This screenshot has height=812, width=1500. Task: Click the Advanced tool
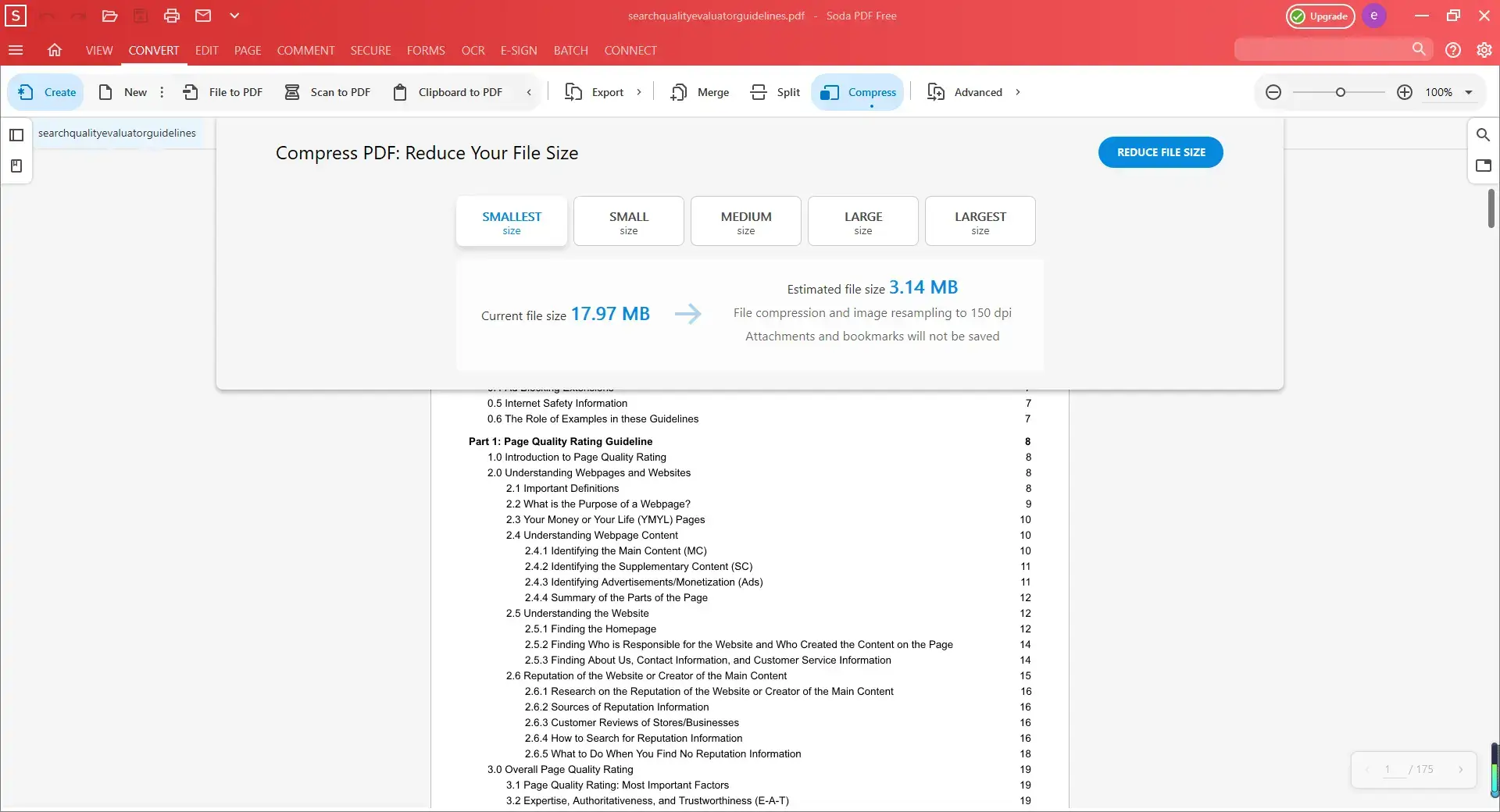click(964, 92)
